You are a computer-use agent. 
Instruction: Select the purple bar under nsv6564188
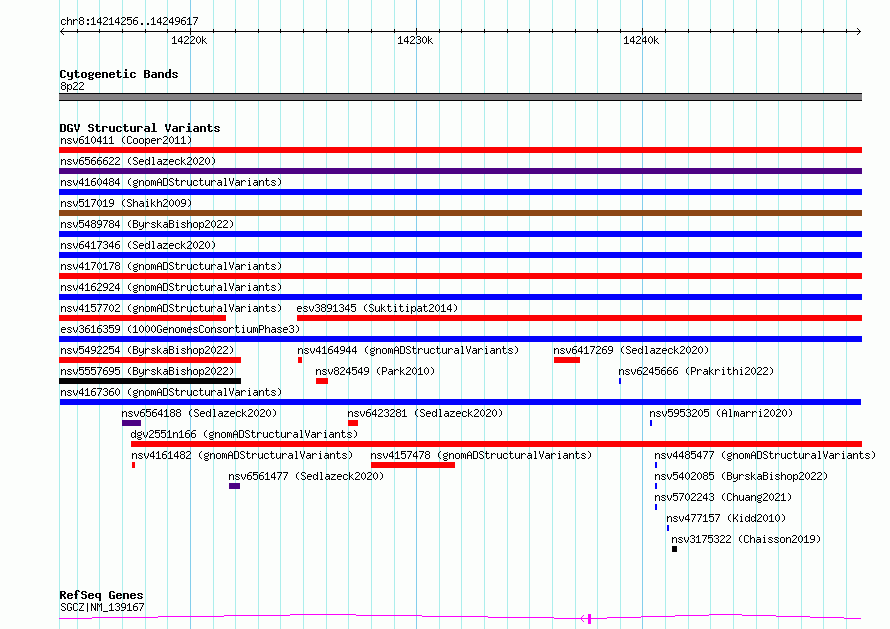(x=131, y=423)
